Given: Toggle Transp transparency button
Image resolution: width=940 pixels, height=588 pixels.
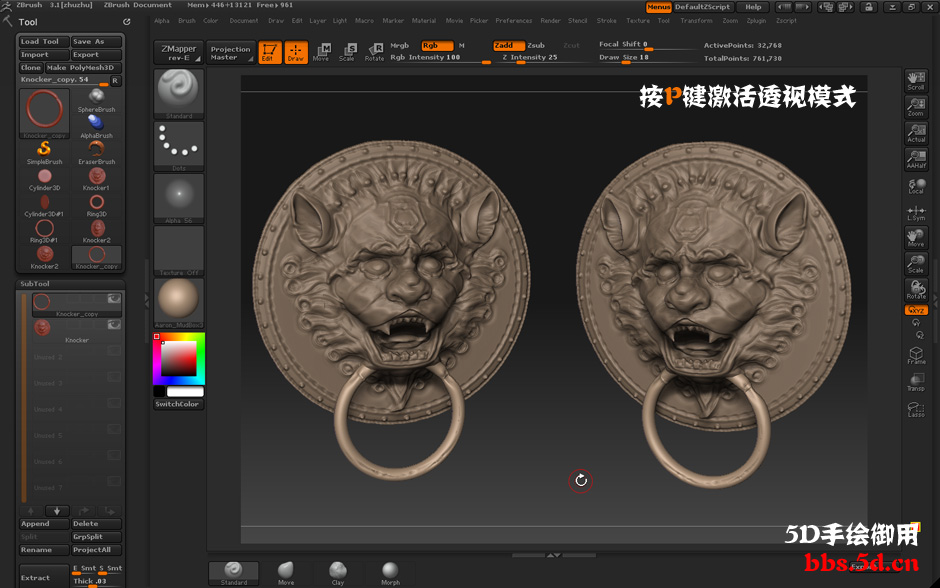Looking at the screenshot, I should coord(915,382).
